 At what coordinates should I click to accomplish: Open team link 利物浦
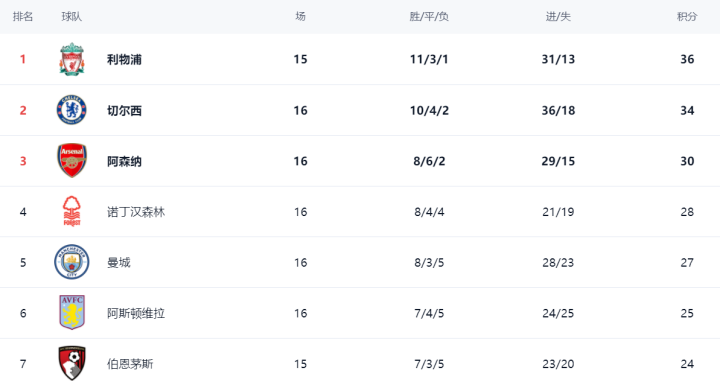point(124,59)
